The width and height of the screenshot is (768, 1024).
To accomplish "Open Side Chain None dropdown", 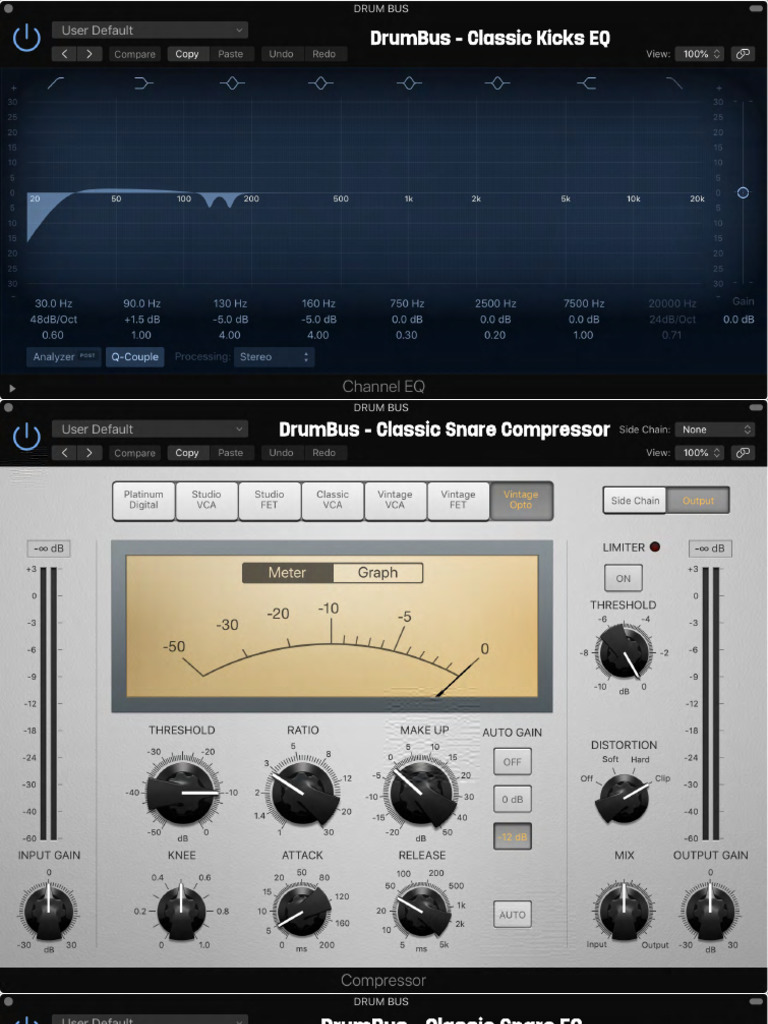I will [x=714, y=429].
